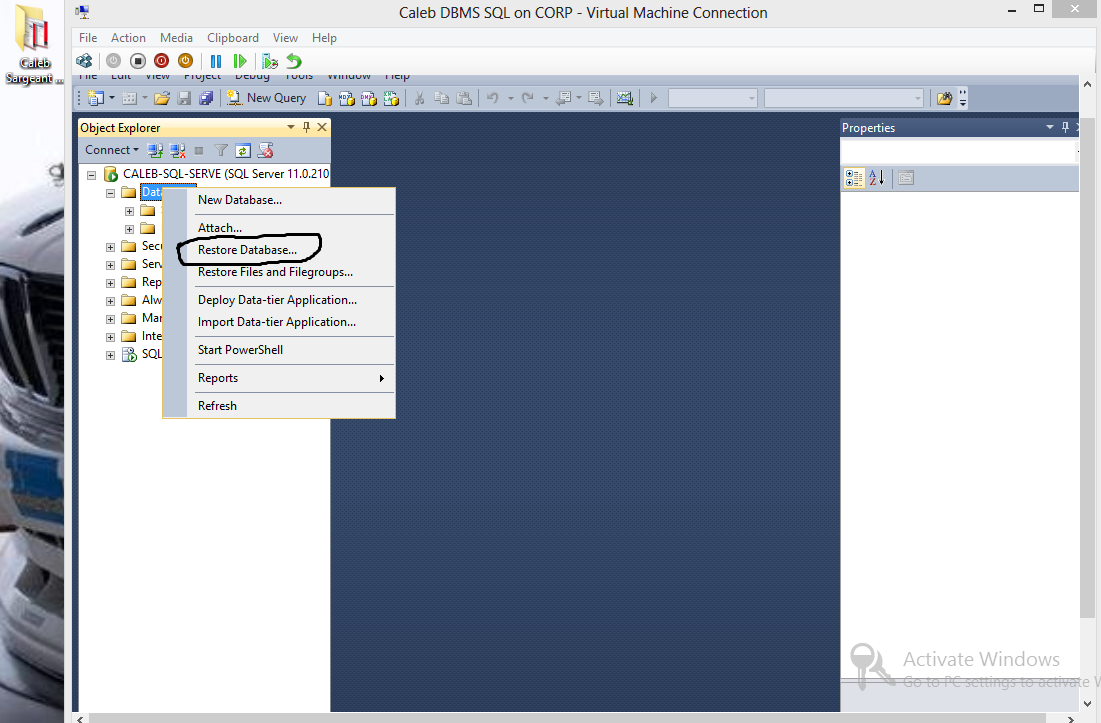Collapse the CALEB-SQL-SERVE server node
Viewport: 1101px width, 723px height.
(x=91, y=175)
